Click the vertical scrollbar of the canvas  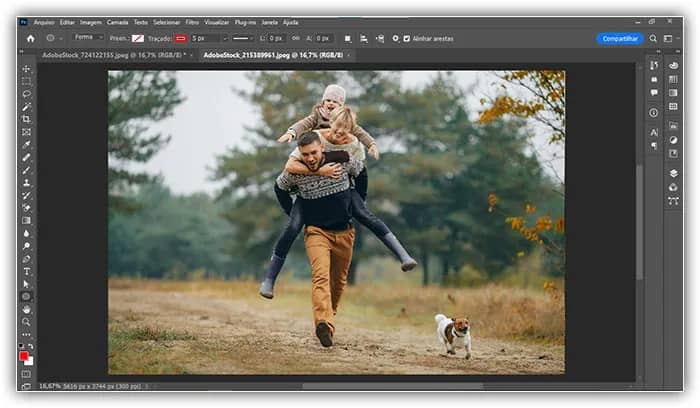click(x=640, y=220)
